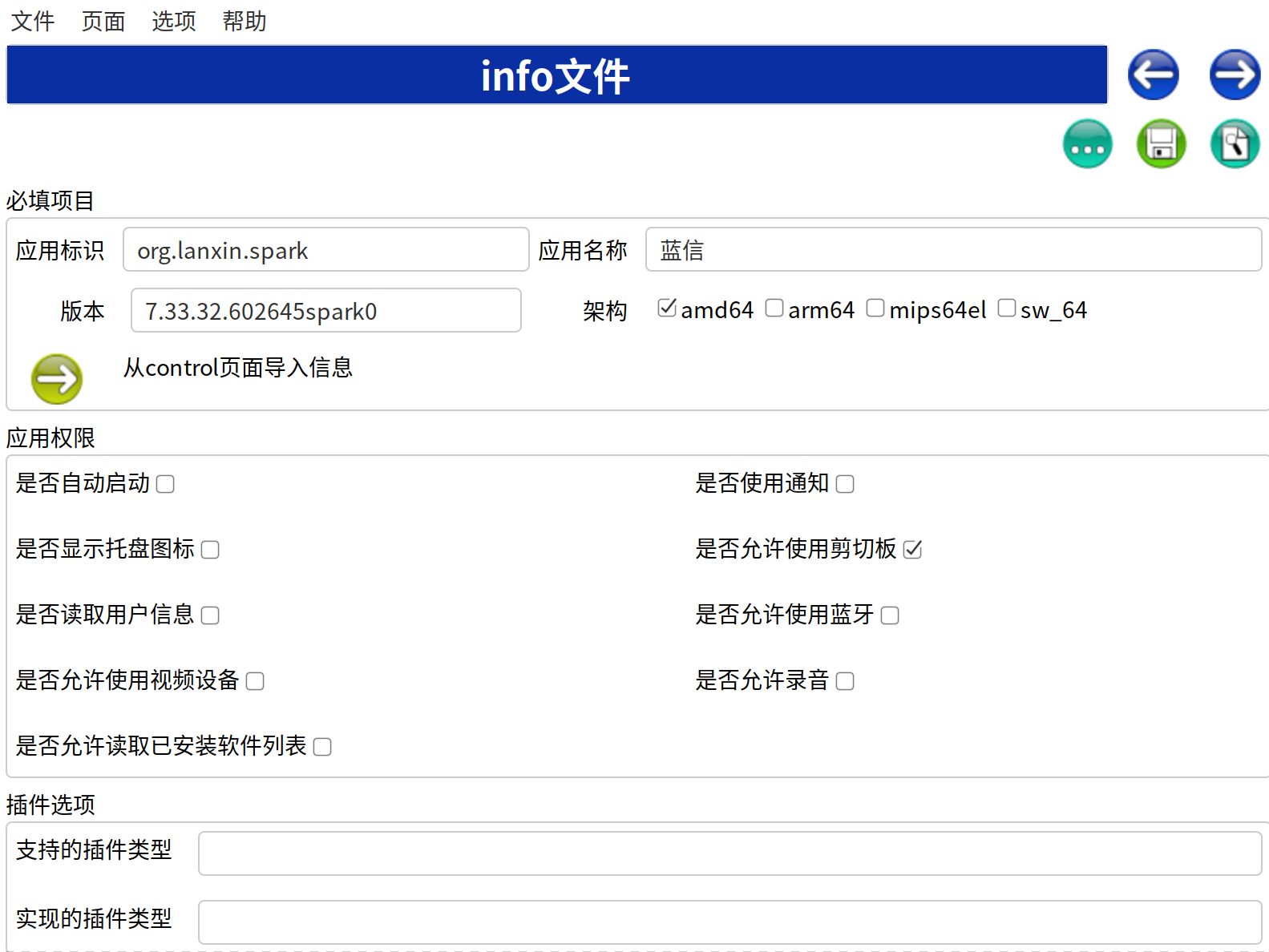
Task: Toggle the 是否使用通知 checkbox
Action: coord(845,484)
